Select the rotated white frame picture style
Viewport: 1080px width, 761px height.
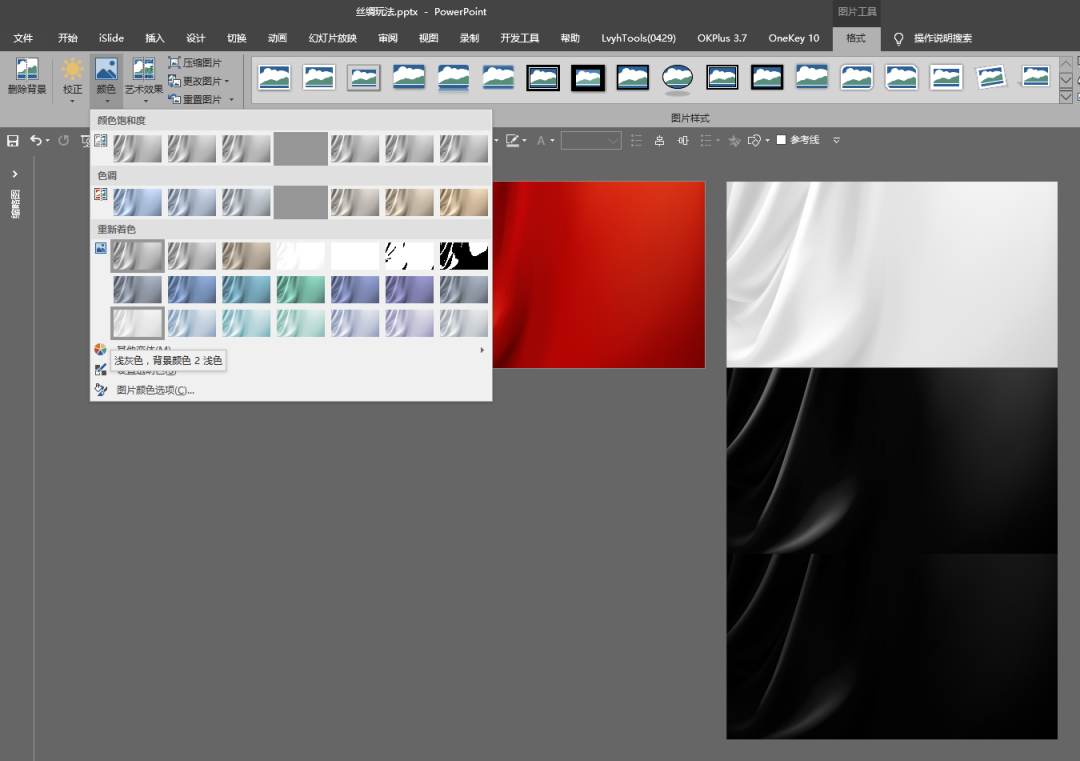(990, 78)
